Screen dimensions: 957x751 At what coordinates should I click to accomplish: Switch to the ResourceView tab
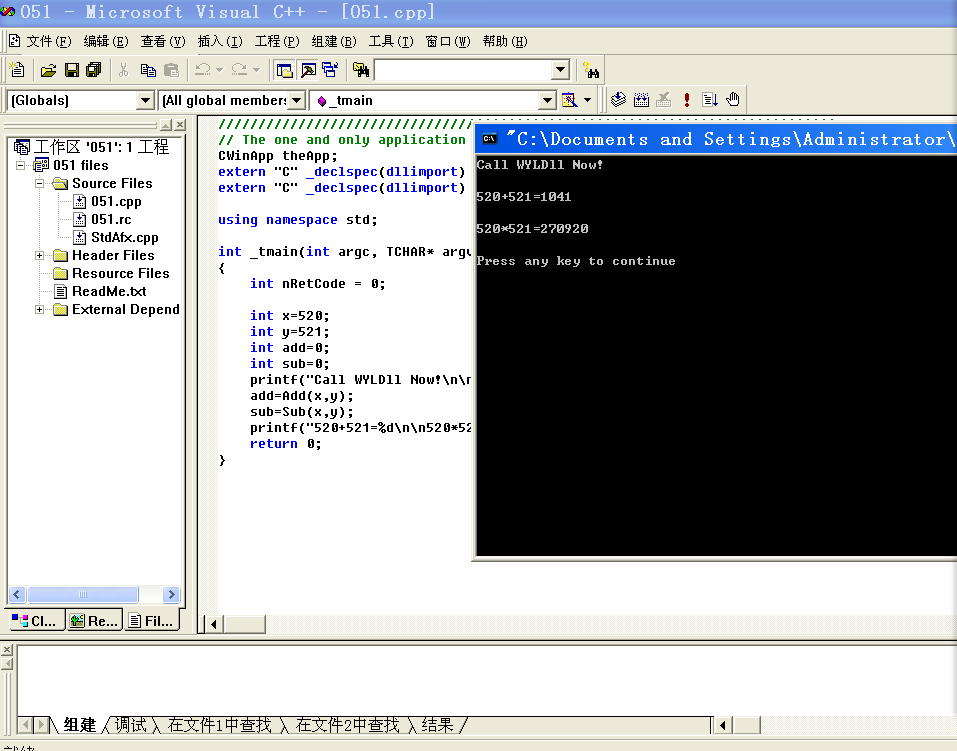[94, 621]
